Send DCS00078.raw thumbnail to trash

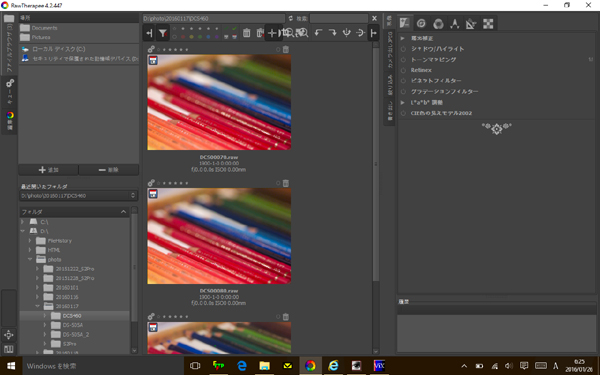click(x=286, y=49)
